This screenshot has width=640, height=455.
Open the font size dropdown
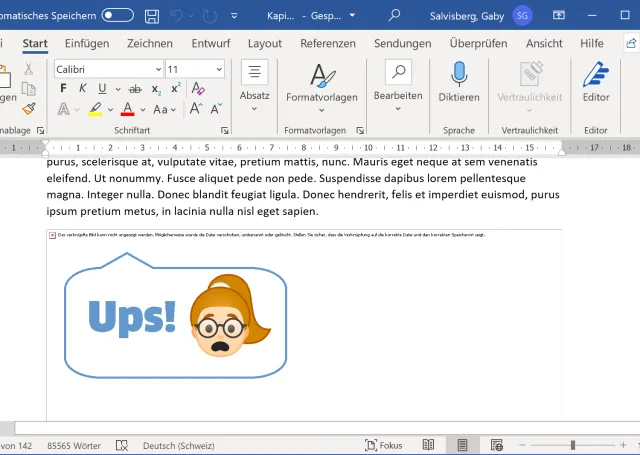tap(219, 69)
